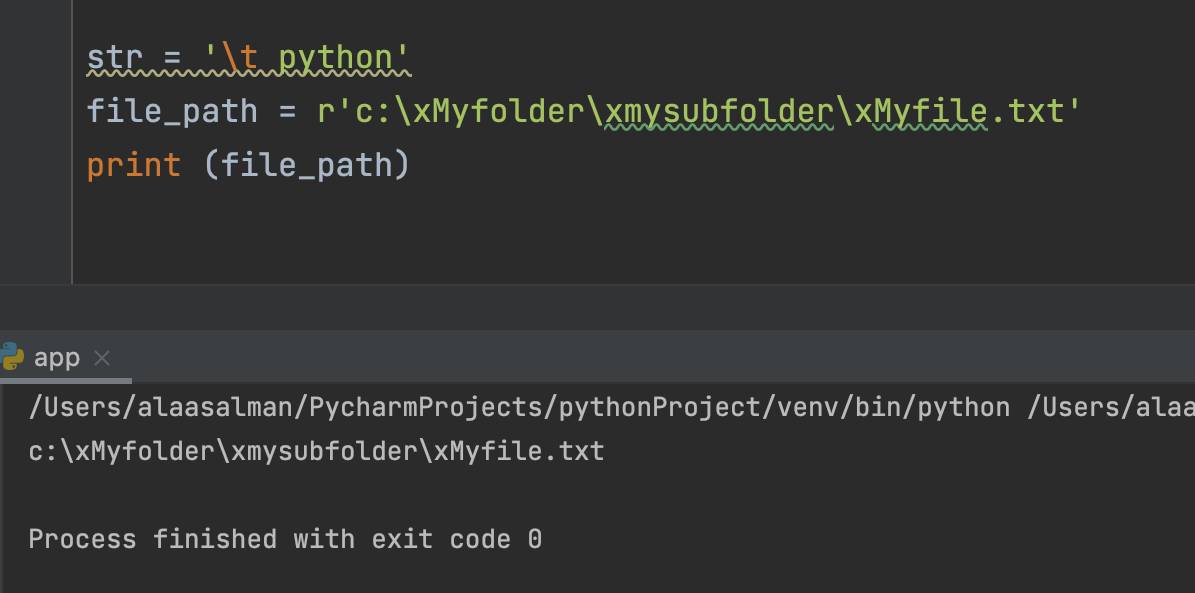This screenshot has width=1195, height=593.
Task: Select the "app" run tab
Action: click(x=56, y=358)
